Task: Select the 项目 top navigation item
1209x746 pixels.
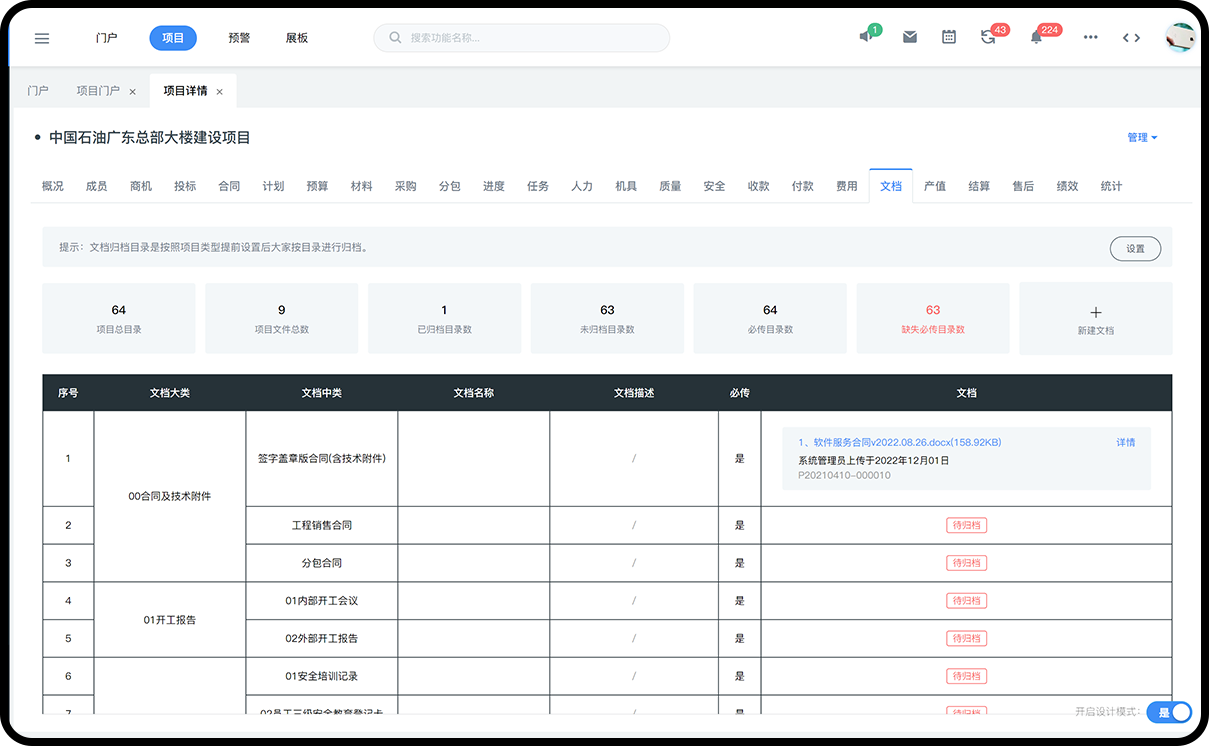Action: coord(173,38)
